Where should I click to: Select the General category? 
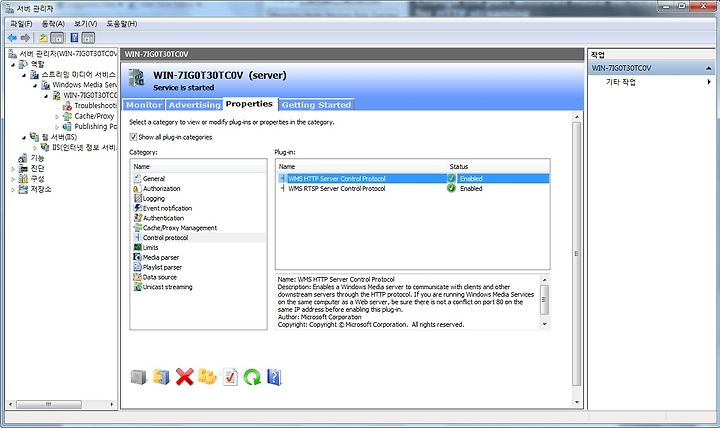click(x=153, y=179)
